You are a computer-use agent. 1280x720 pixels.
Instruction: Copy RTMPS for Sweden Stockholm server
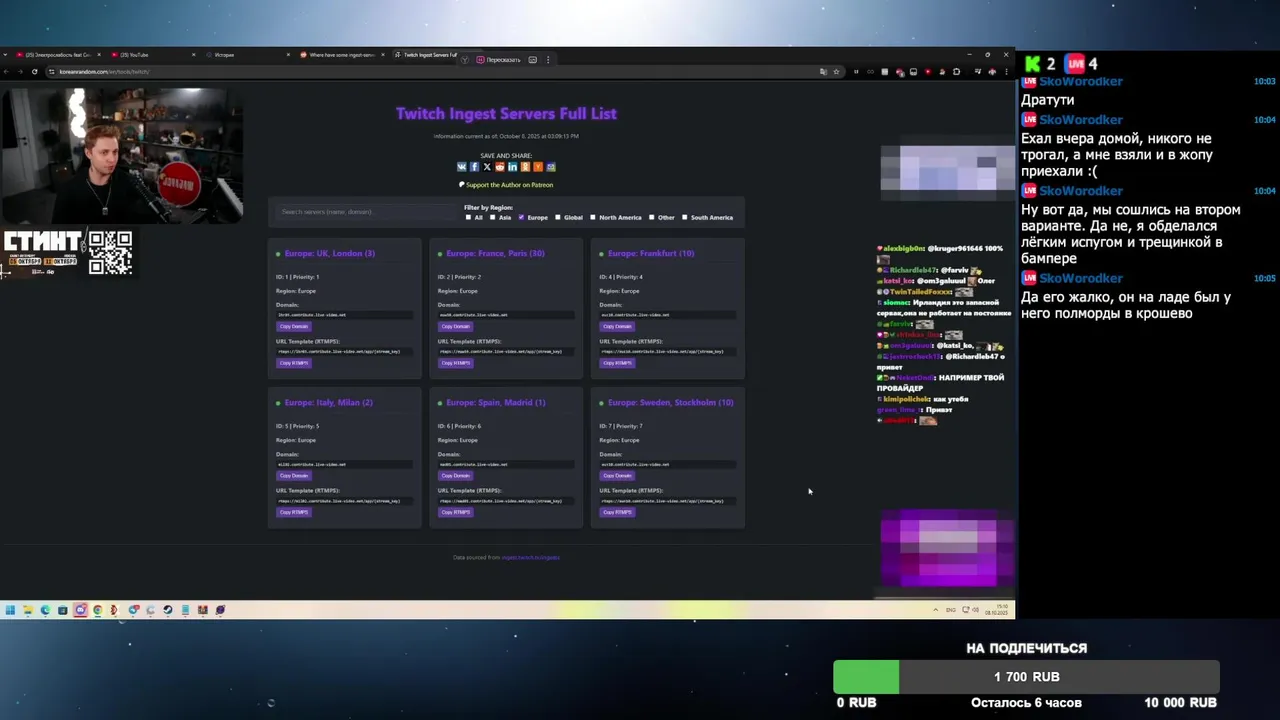coord(617,512)
